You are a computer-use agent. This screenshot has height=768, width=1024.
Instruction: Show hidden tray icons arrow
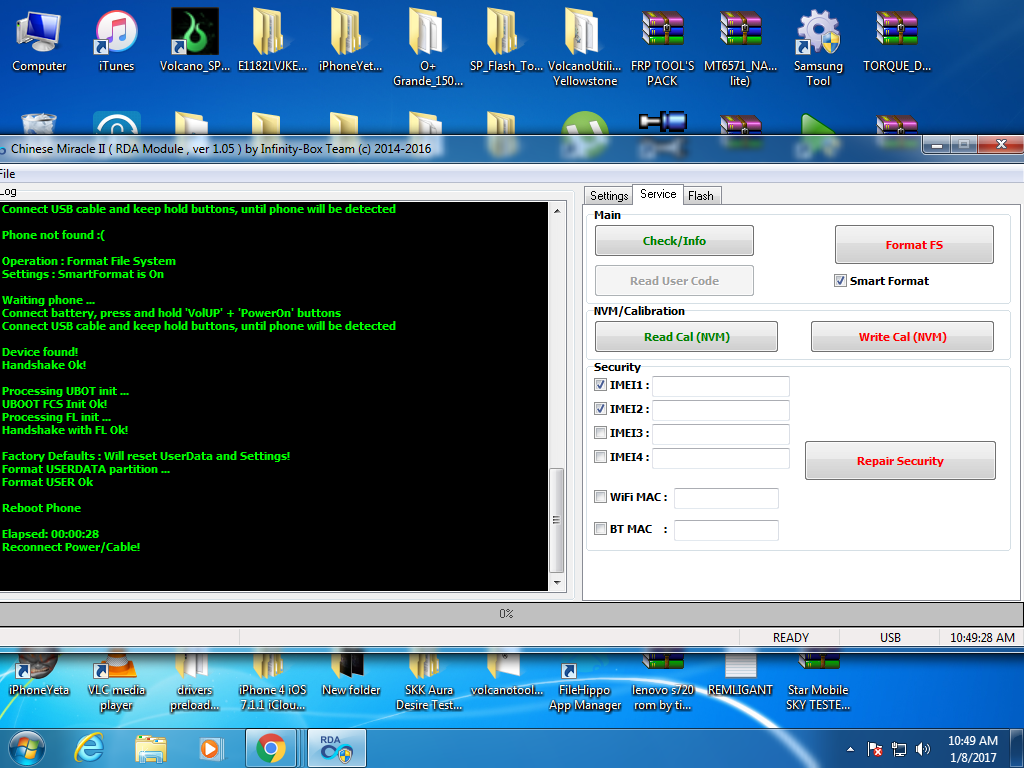click(x=850, y=748)
